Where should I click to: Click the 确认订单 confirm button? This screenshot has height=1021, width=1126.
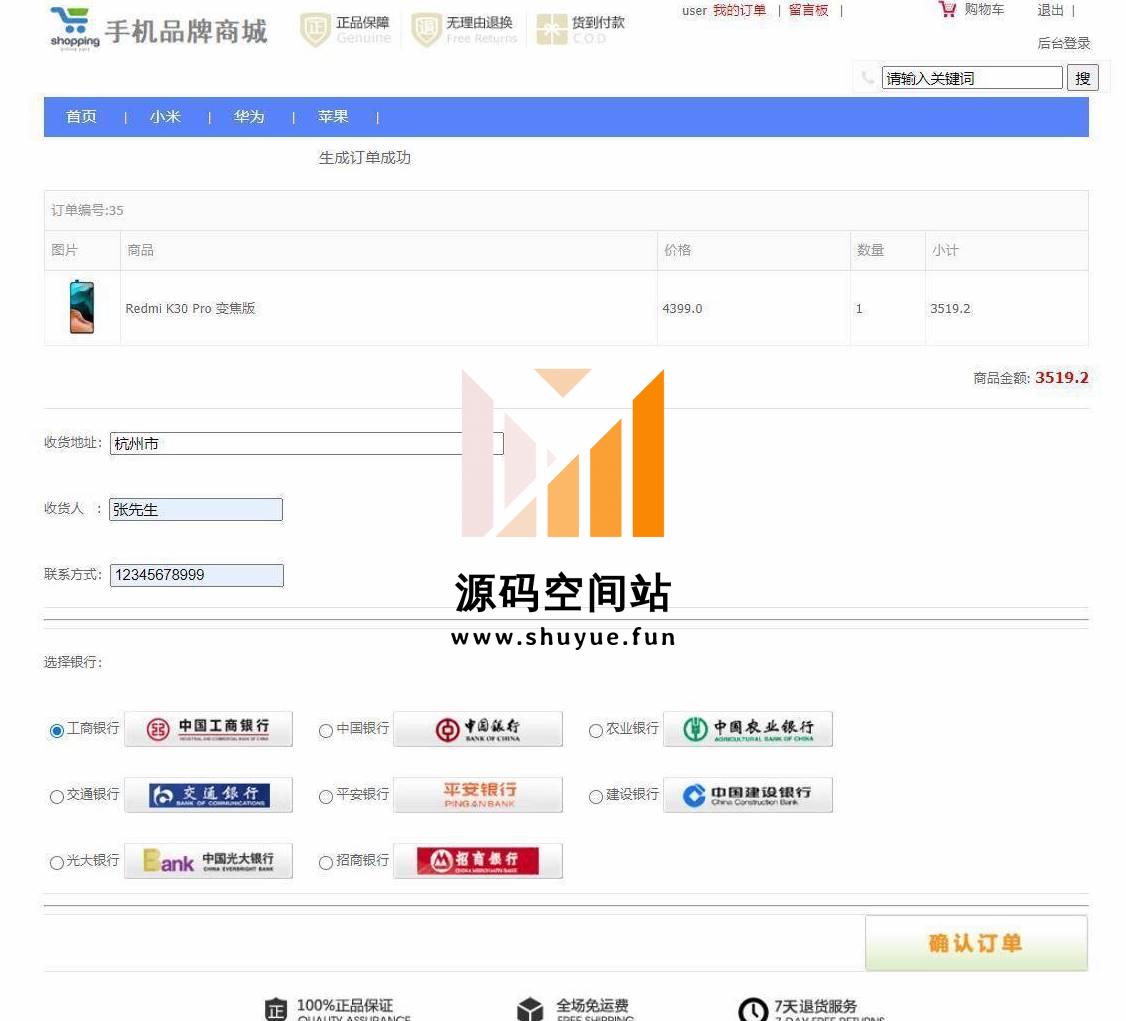click(x=976, y=943)
